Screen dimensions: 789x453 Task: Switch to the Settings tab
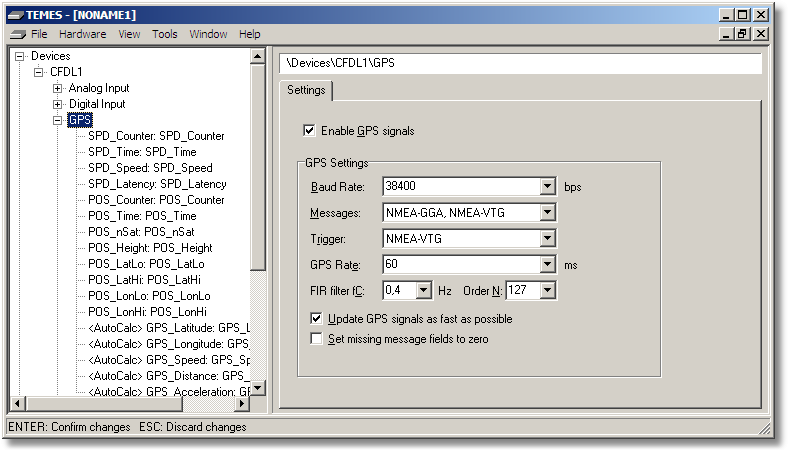(x=306, y=90)
